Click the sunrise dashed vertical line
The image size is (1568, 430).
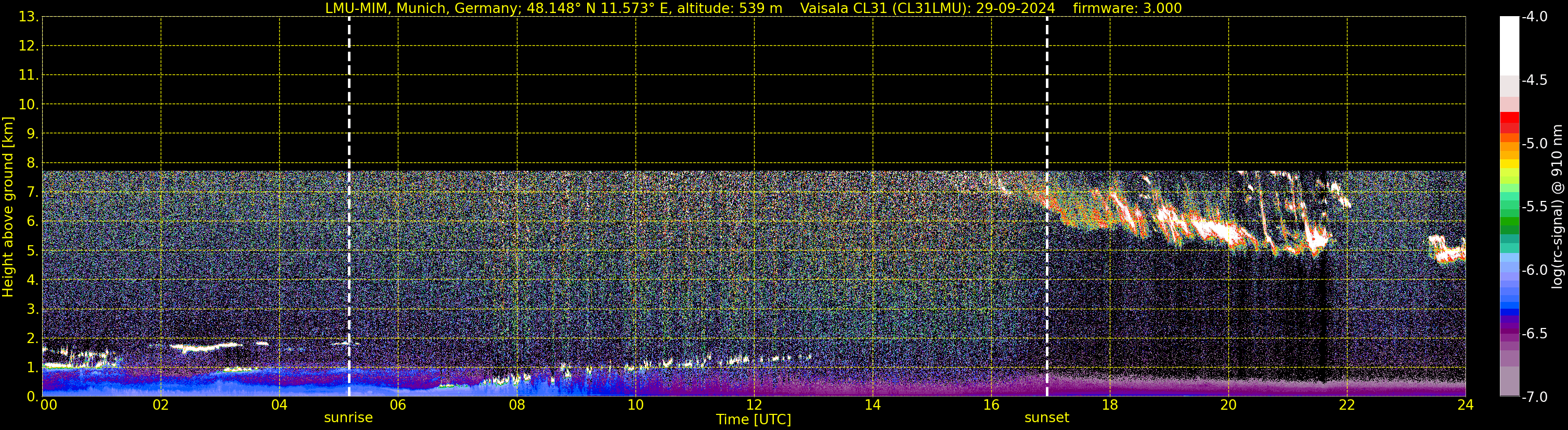coord(349,207)
